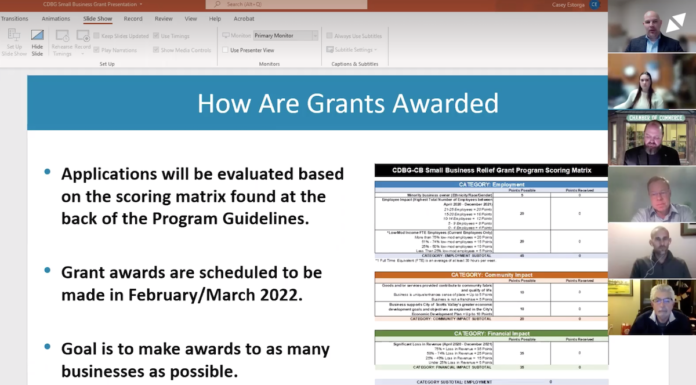The height and width of the screenshot is (385, 696).
Task: Click the bullet about scoring matrix evaluation
Action: pos(202,196)
